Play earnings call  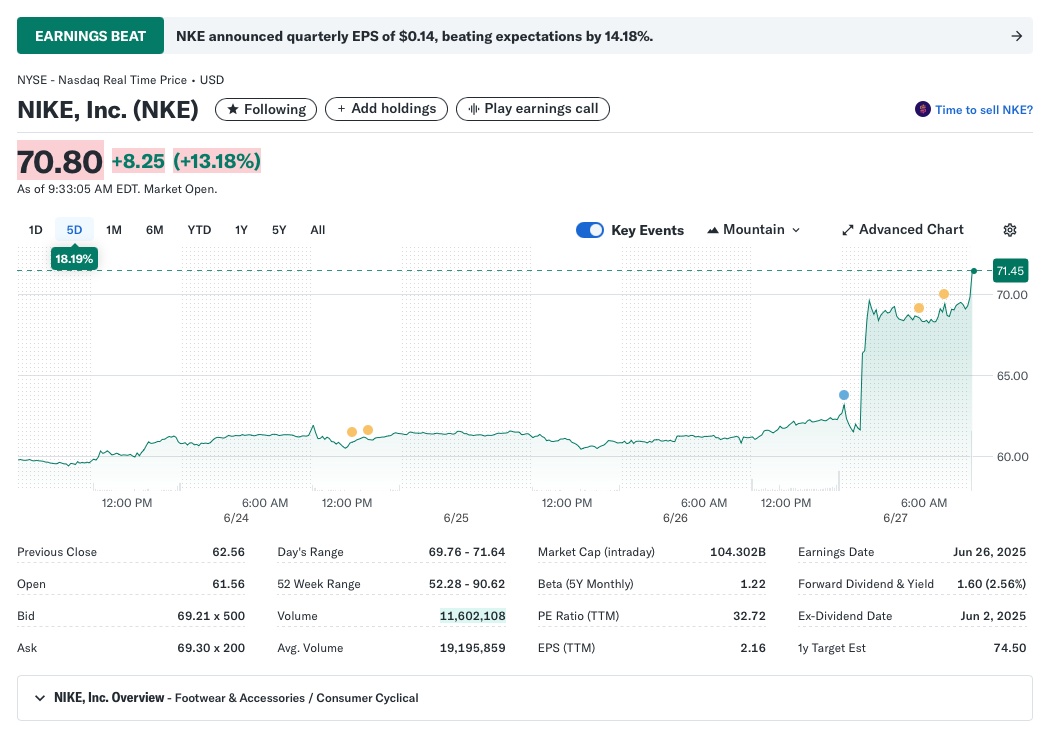point(533,109)
